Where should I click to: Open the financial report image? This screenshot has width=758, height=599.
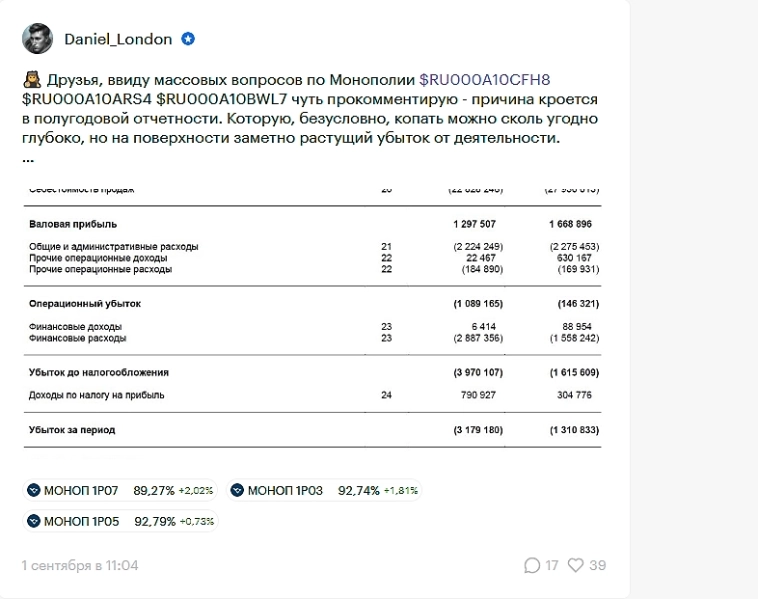coord(312,317)
